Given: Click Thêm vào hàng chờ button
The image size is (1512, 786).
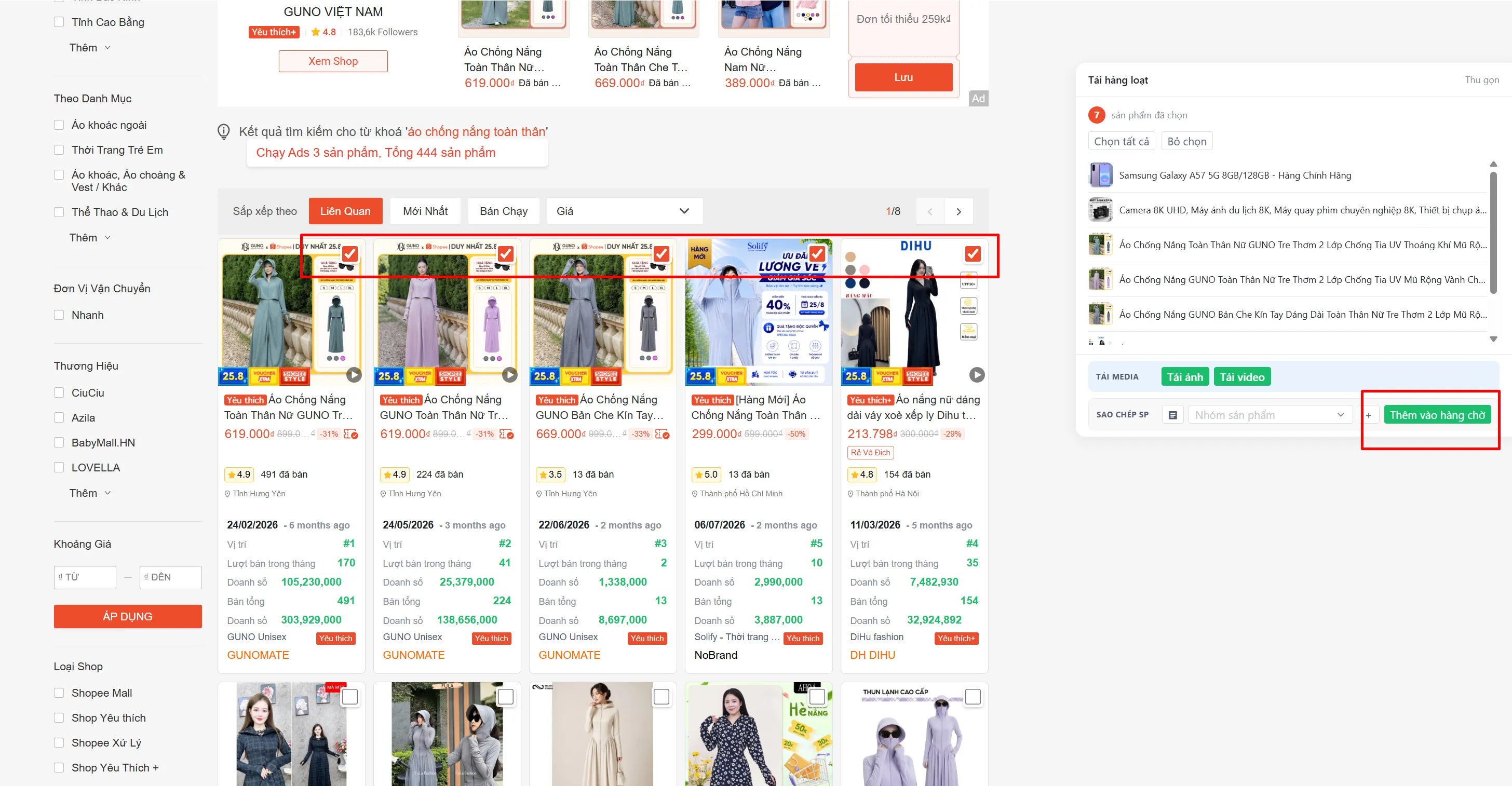Looking at the screenshot, I should pyautogui.click(x=1437, y=415).
